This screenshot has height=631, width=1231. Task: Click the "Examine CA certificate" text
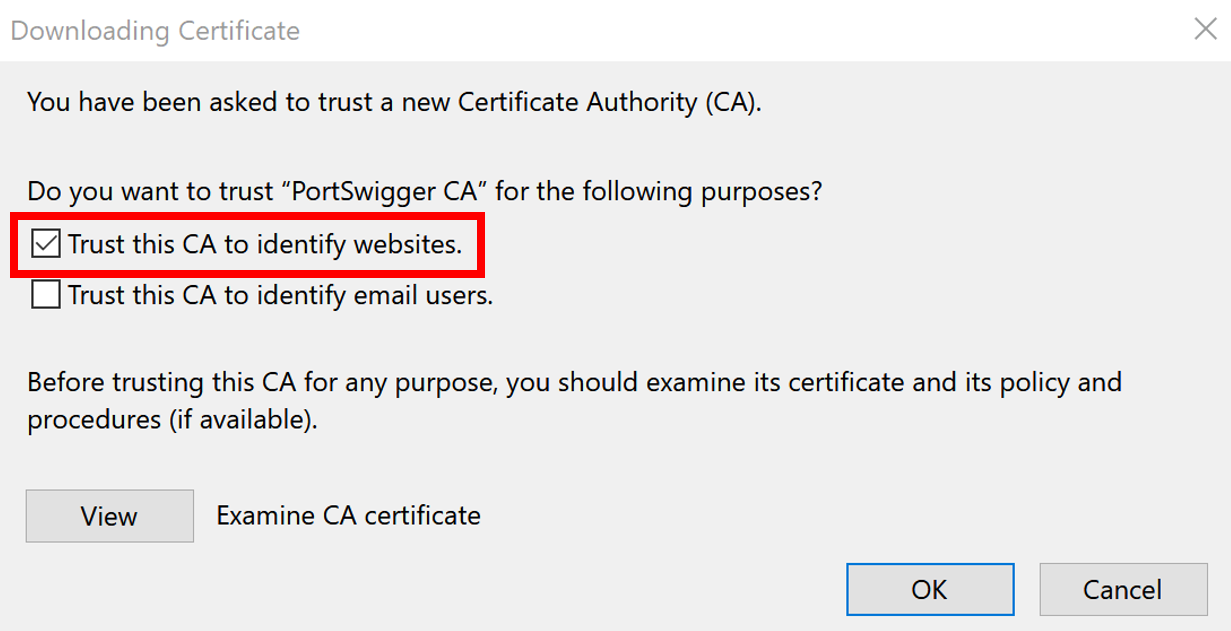point(348,516)
